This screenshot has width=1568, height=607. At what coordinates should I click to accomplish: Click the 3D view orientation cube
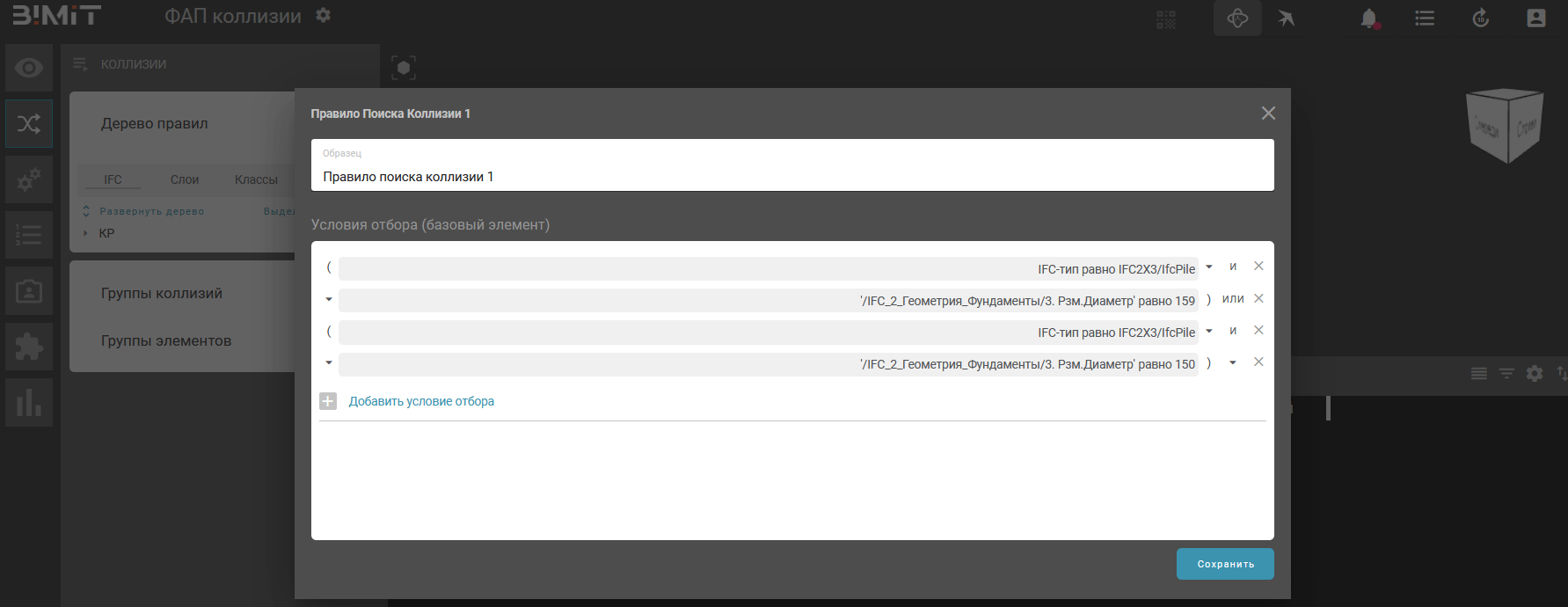click(x=1505, y=126)
